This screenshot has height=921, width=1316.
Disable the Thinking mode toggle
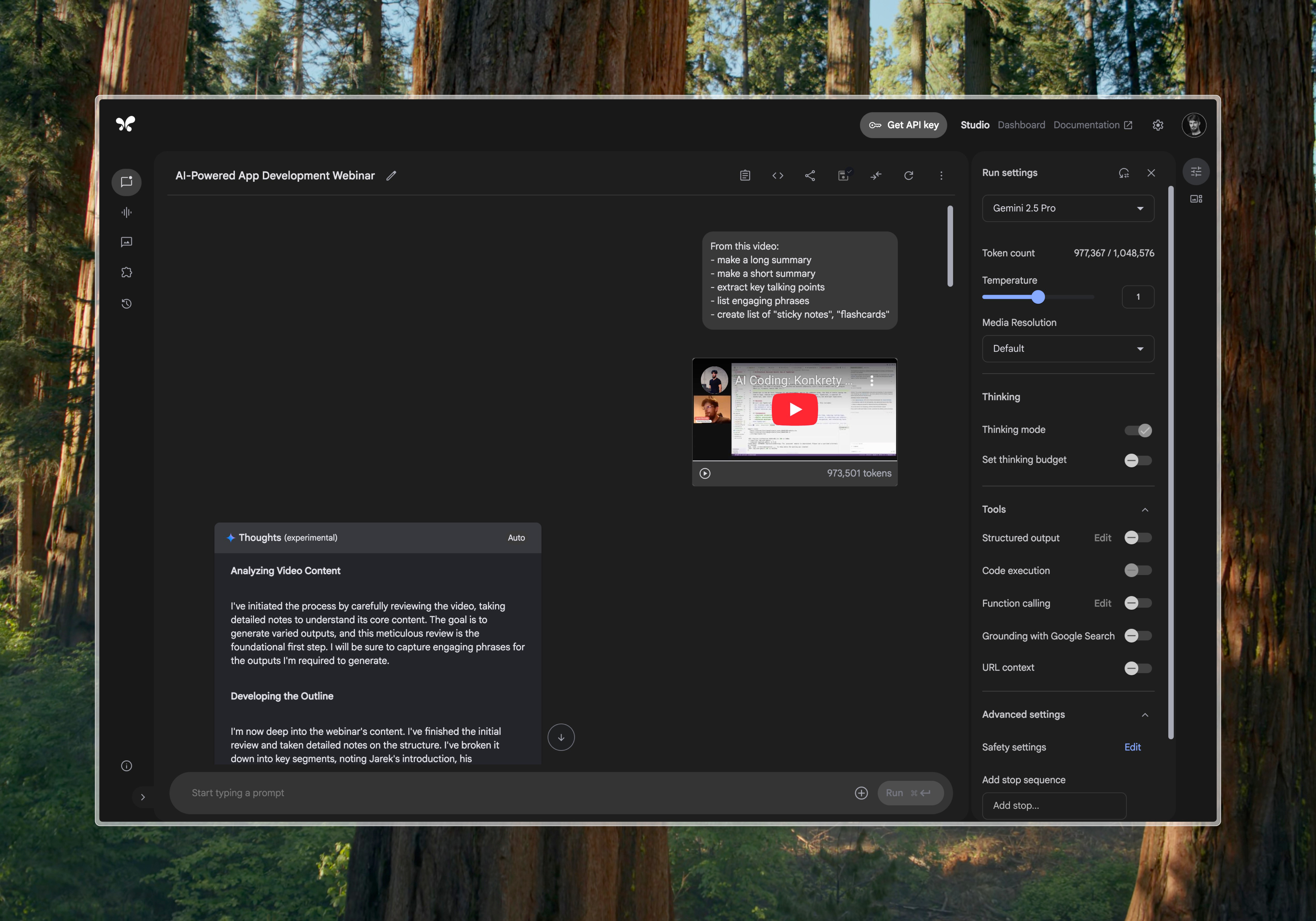click(1138, 431)
